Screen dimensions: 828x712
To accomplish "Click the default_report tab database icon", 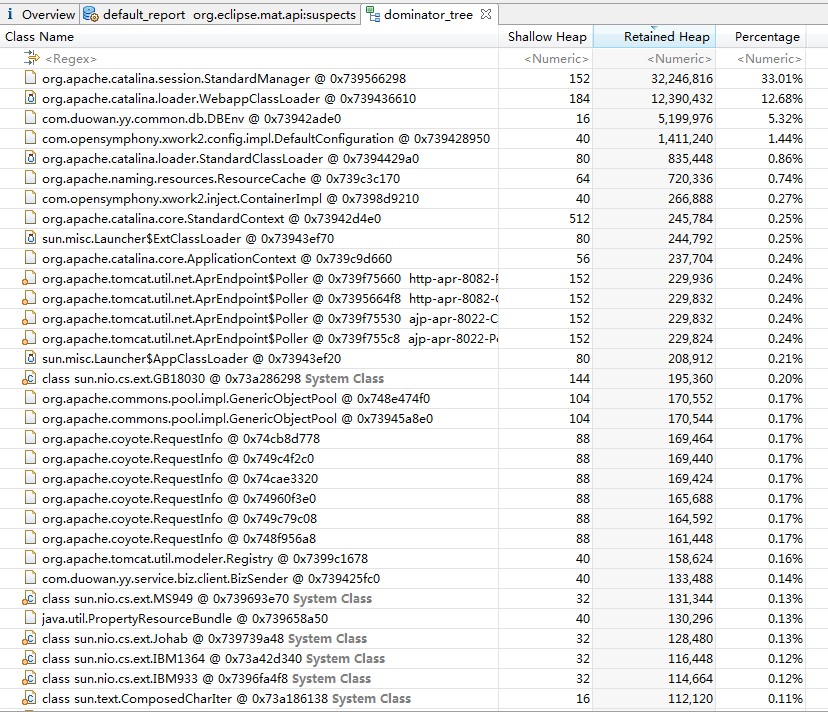I will pyautogui.click(x=91, y=14).
